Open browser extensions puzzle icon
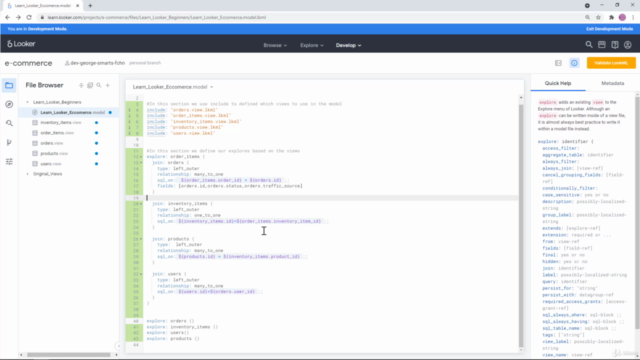This screenshot has height=360, width=640. tap(611, 17)
